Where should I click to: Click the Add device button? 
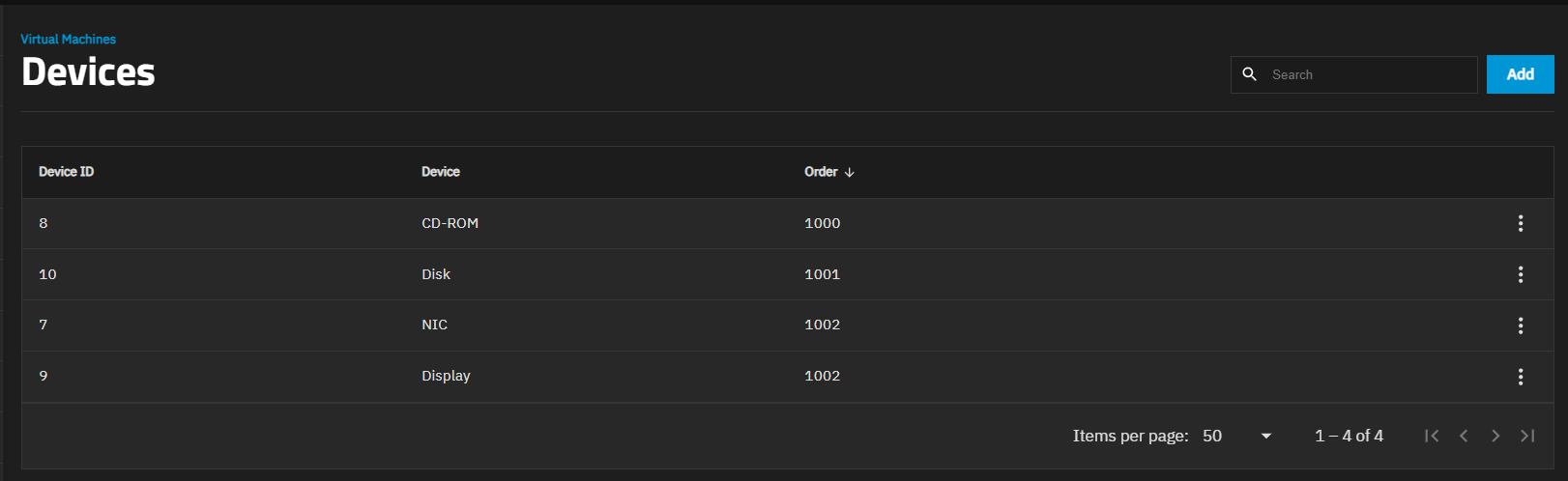click(x=1520, y=74)
